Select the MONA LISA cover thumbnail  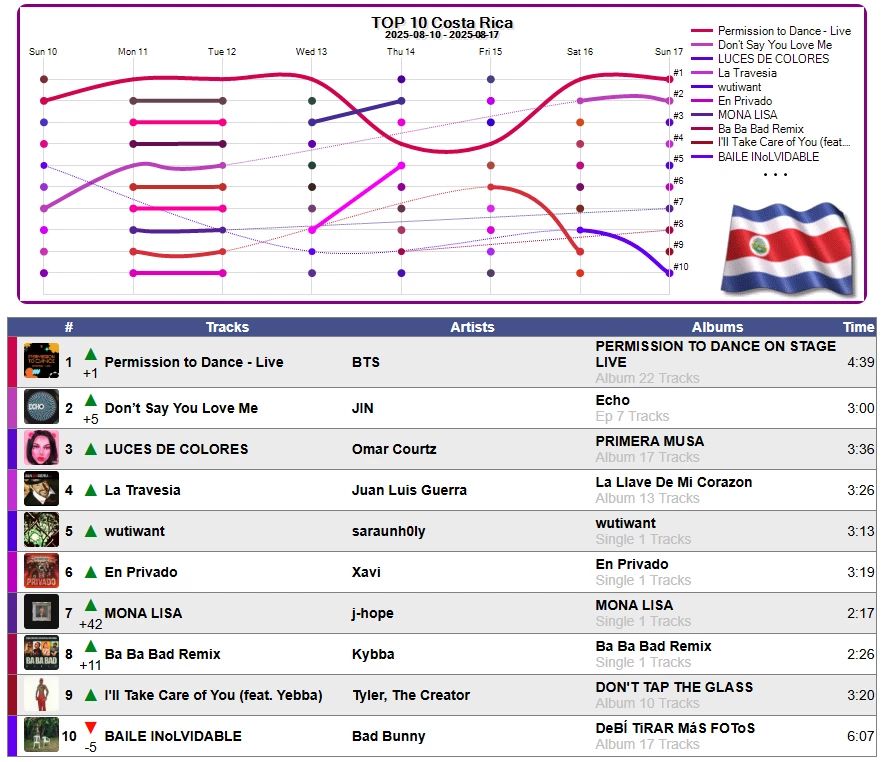pos(41,612)
